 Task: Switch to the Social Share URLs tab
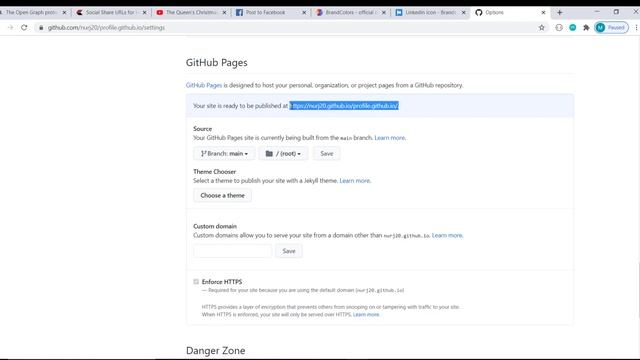pos(110,13)
